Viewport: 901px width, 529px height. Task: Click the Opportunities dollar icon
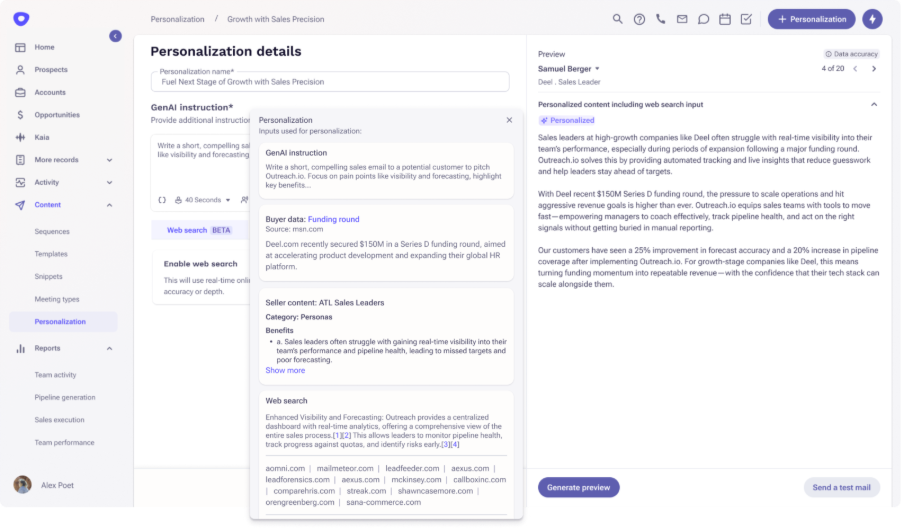[20, 115]
